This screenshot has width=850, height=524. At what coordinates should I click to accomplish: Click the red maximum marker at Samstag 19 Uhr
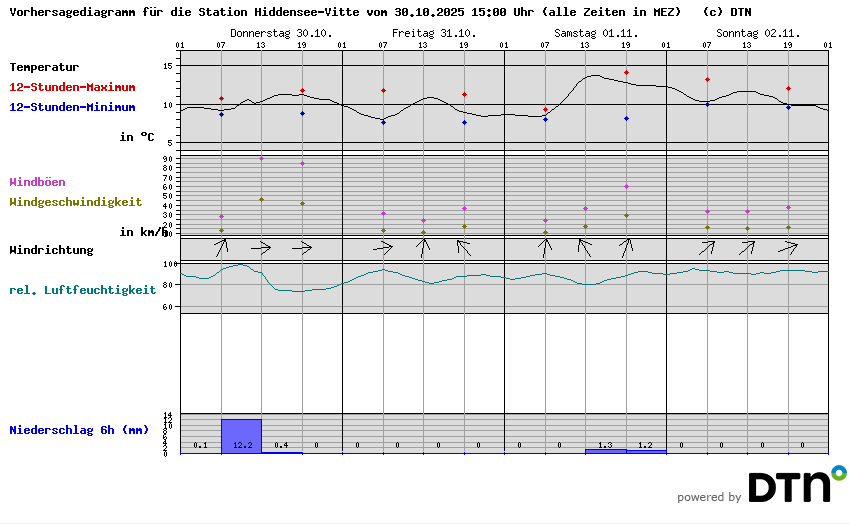(626, 73)
